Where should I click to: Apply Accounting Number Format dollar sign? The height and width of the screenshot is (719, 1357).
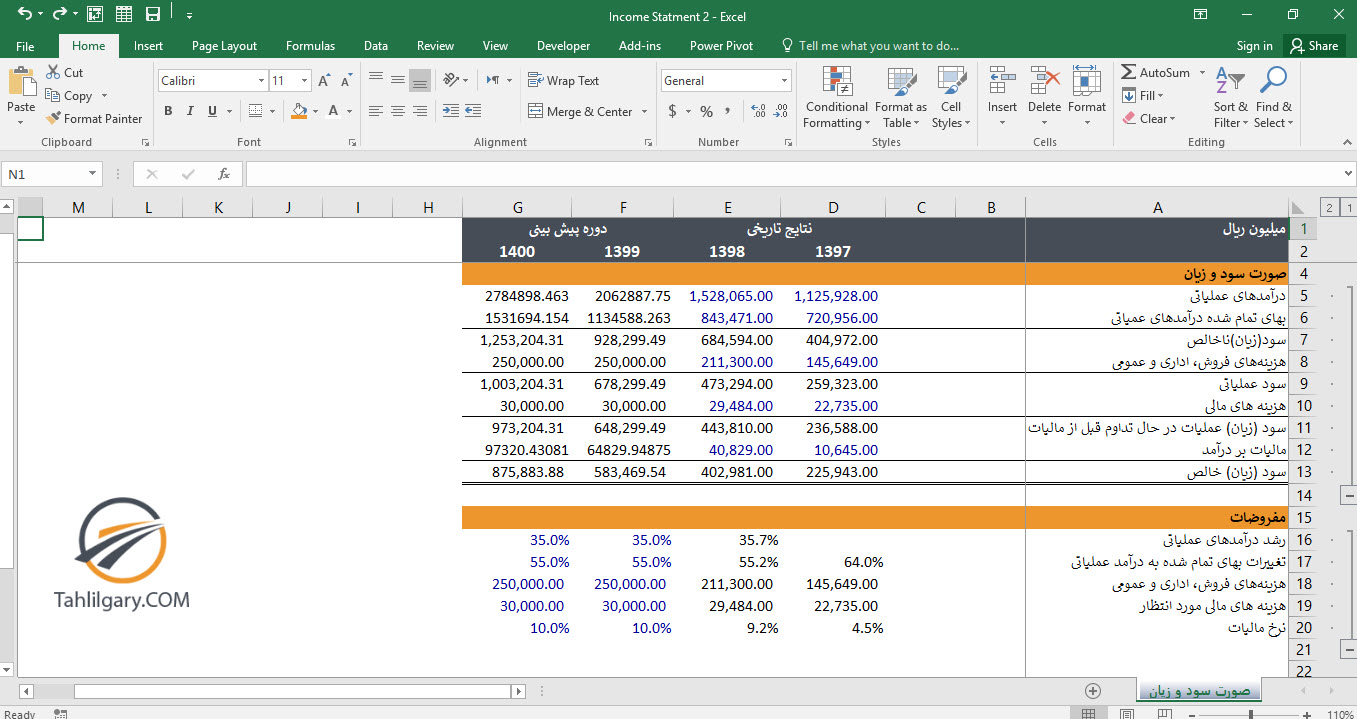coord(673,111)
